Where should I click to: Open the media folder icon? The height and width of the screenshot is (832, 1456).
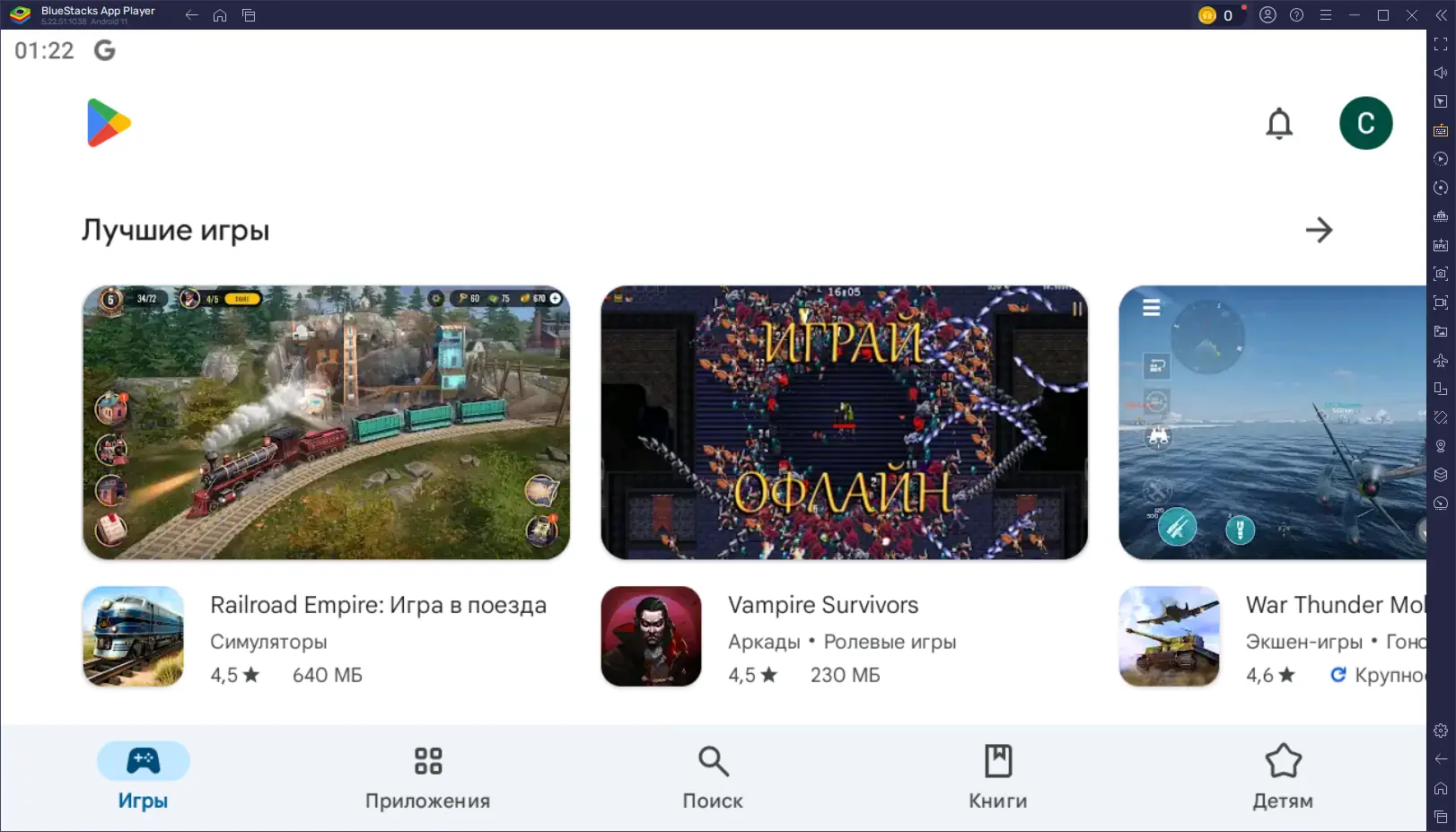1441,331
